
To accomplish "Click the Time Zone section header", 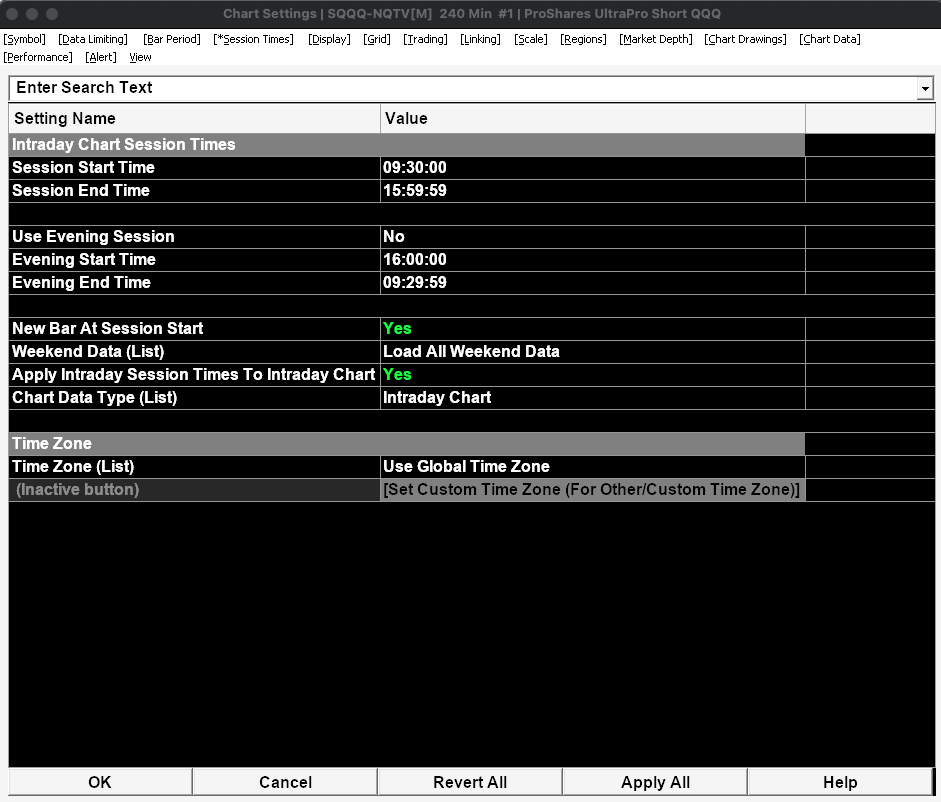I will click(x=407, y=444).
